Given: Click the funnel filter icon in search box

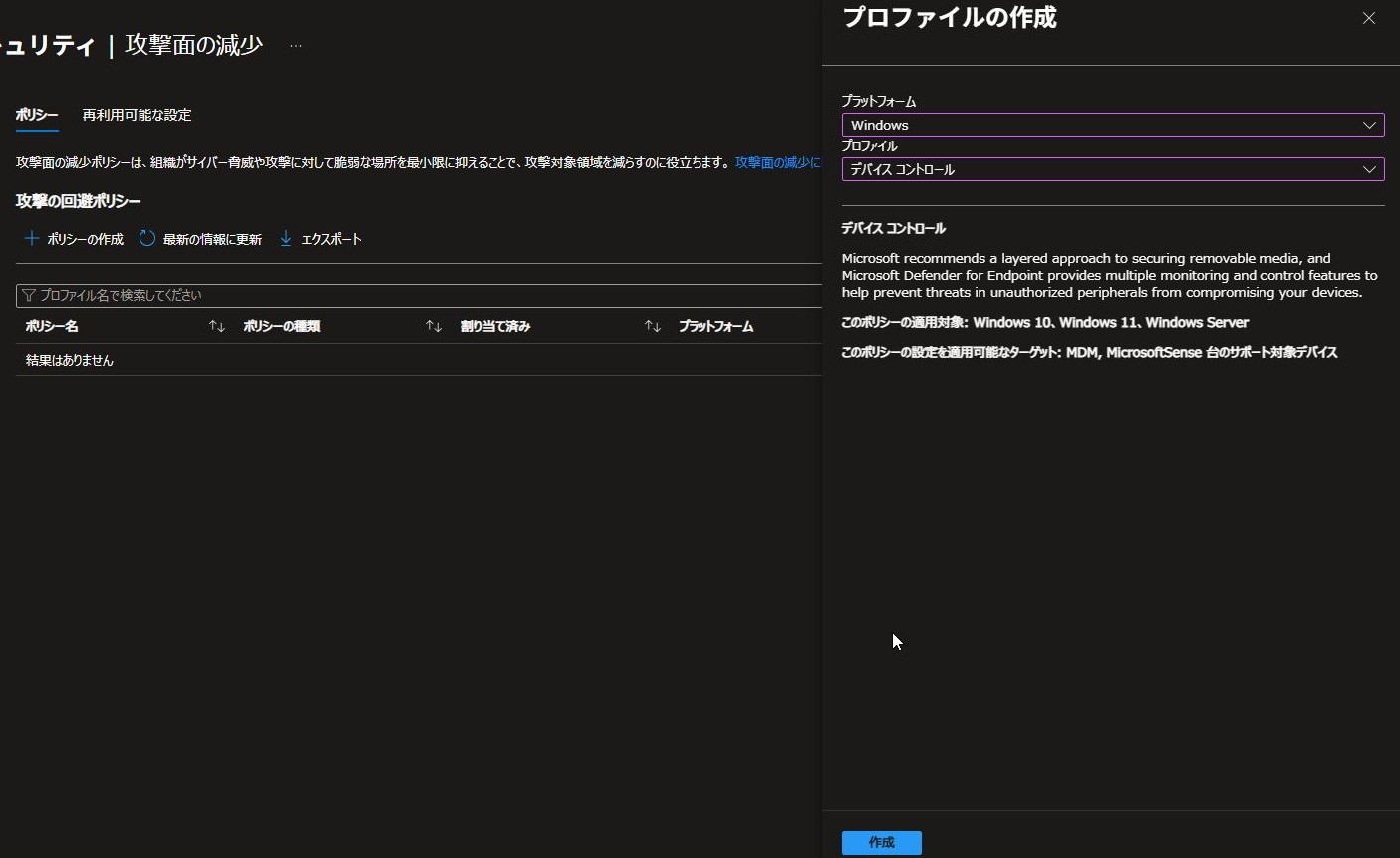Looking at the screenshot, I should coord(29,296).
